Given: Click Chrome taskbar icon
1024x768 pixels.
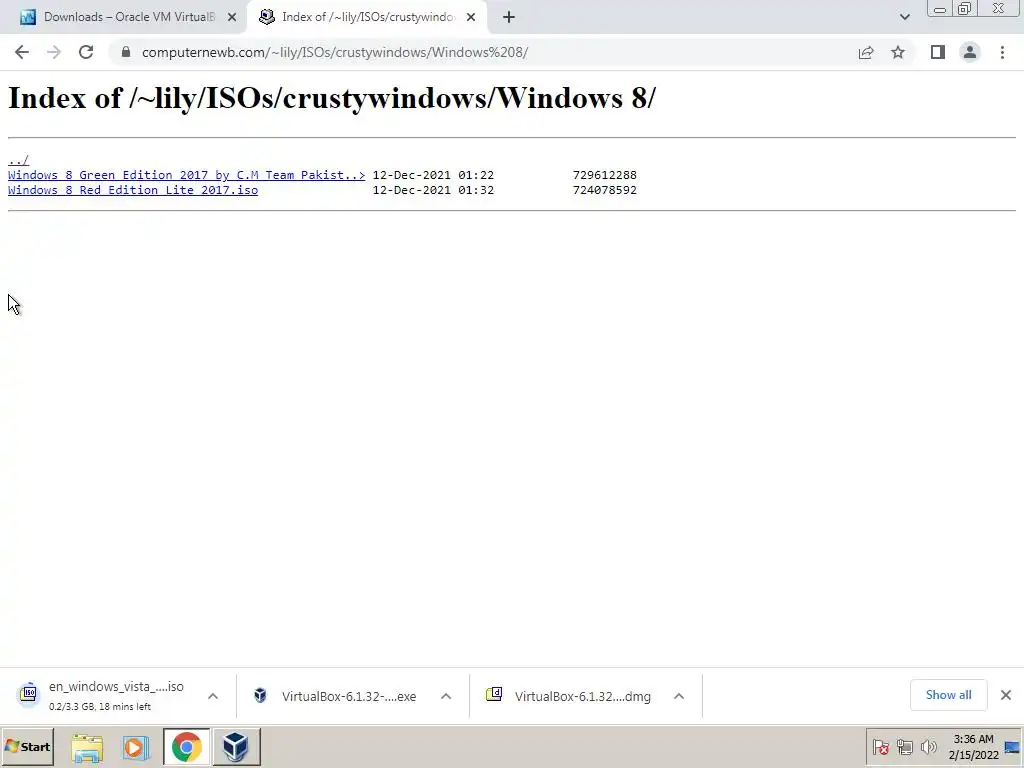Looking at the screenshot, I should [x=187, y=747].
